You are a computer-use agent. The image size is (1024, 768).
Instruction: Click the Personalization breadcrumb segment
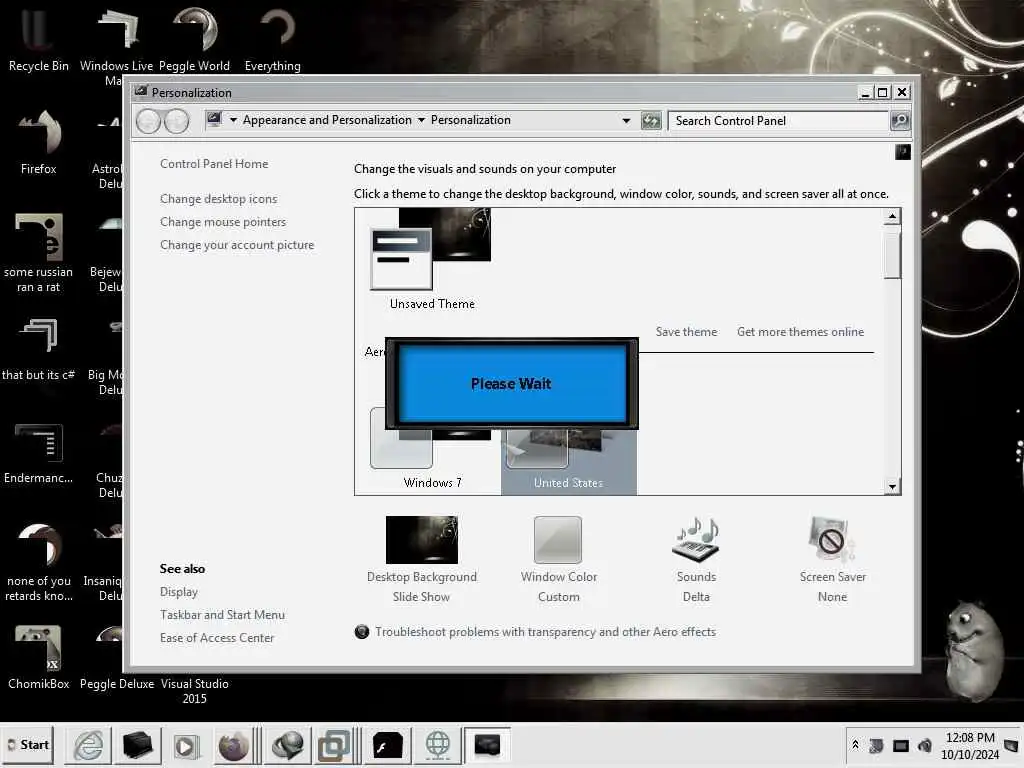pyautogui.click(x=470, y=120)
